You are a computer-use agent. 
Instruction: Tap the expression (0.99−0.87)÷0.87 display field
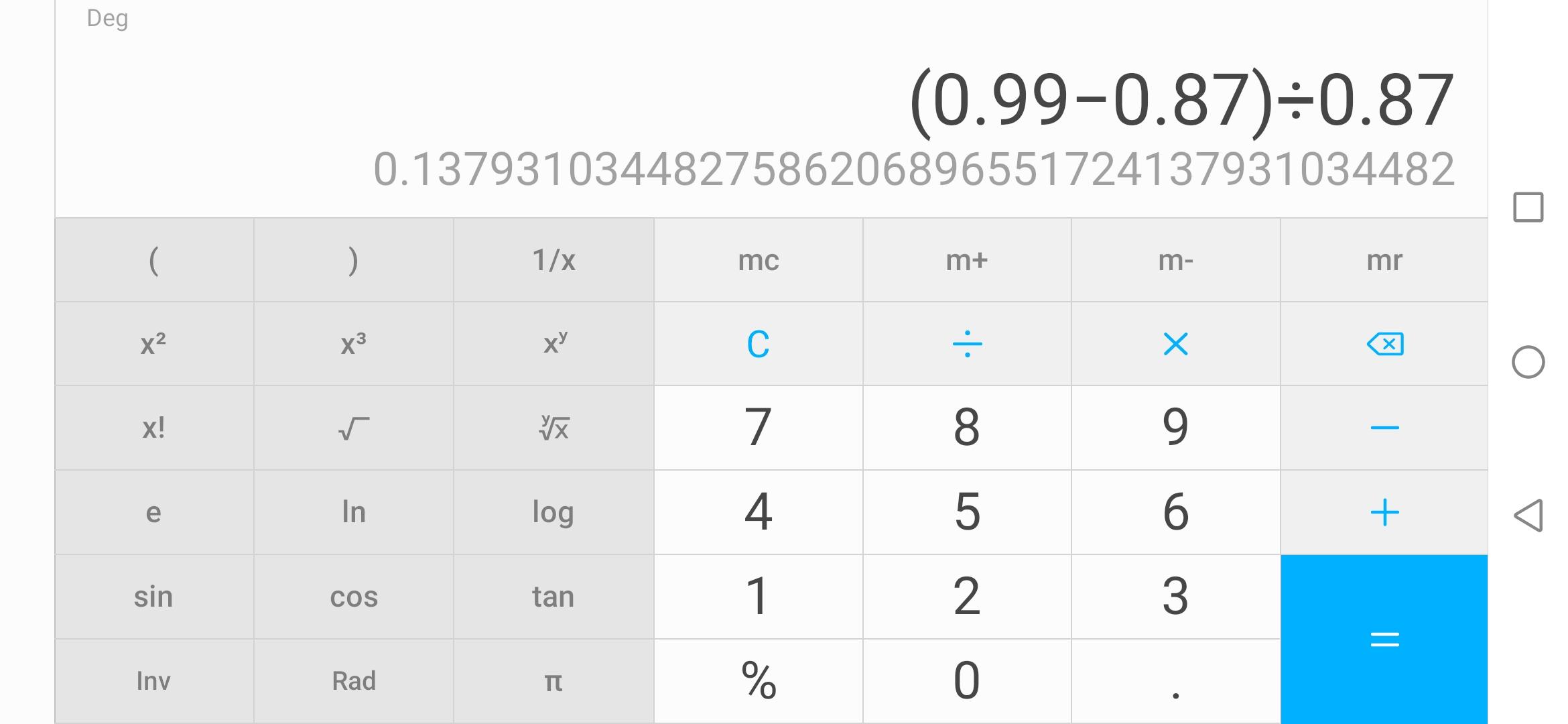click(x=1181, y=102)
